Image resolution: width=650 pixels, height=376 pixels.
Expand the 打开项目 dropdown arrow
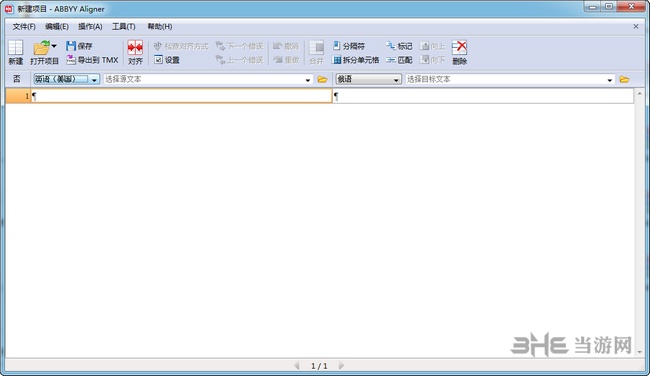coord(54,46)
